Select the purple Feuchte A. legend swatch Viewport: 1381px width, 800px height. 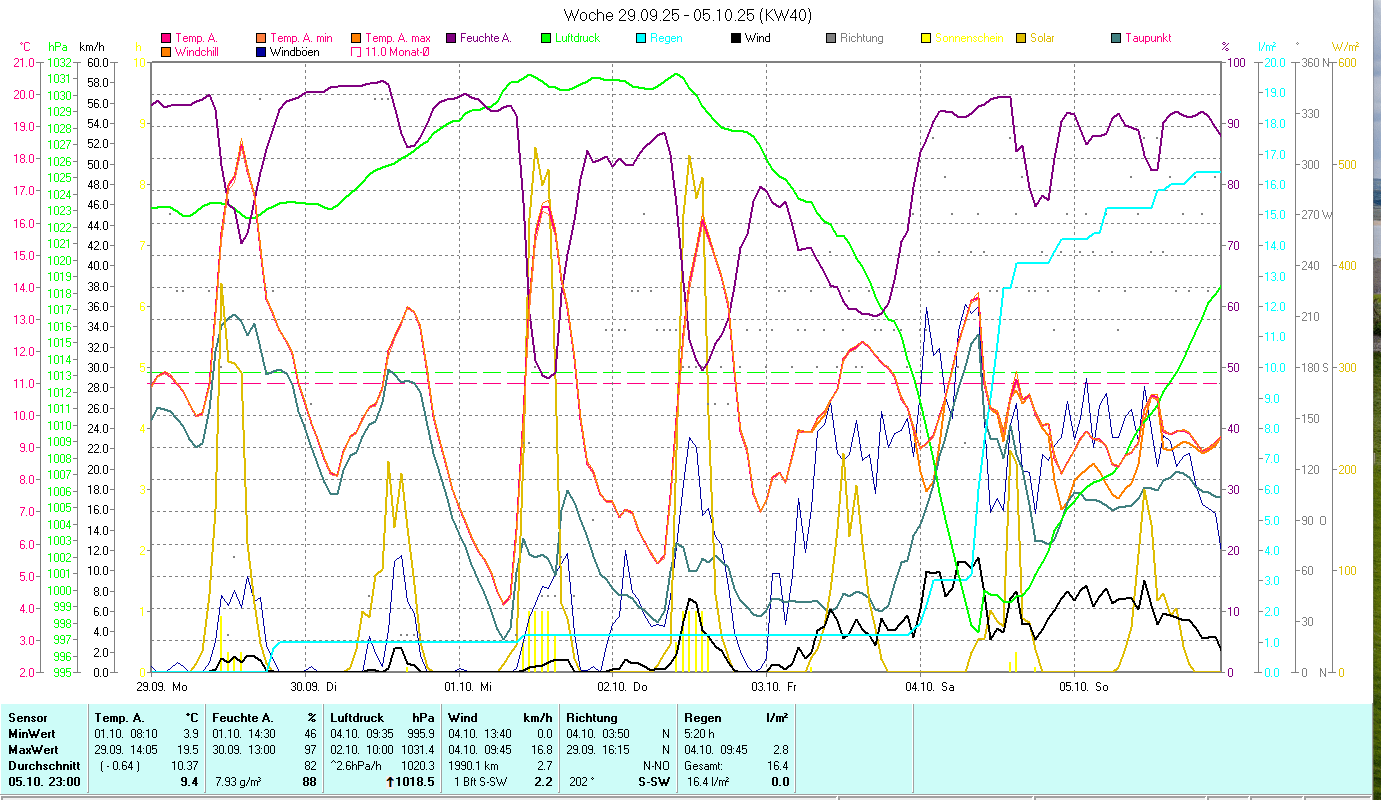451,38
